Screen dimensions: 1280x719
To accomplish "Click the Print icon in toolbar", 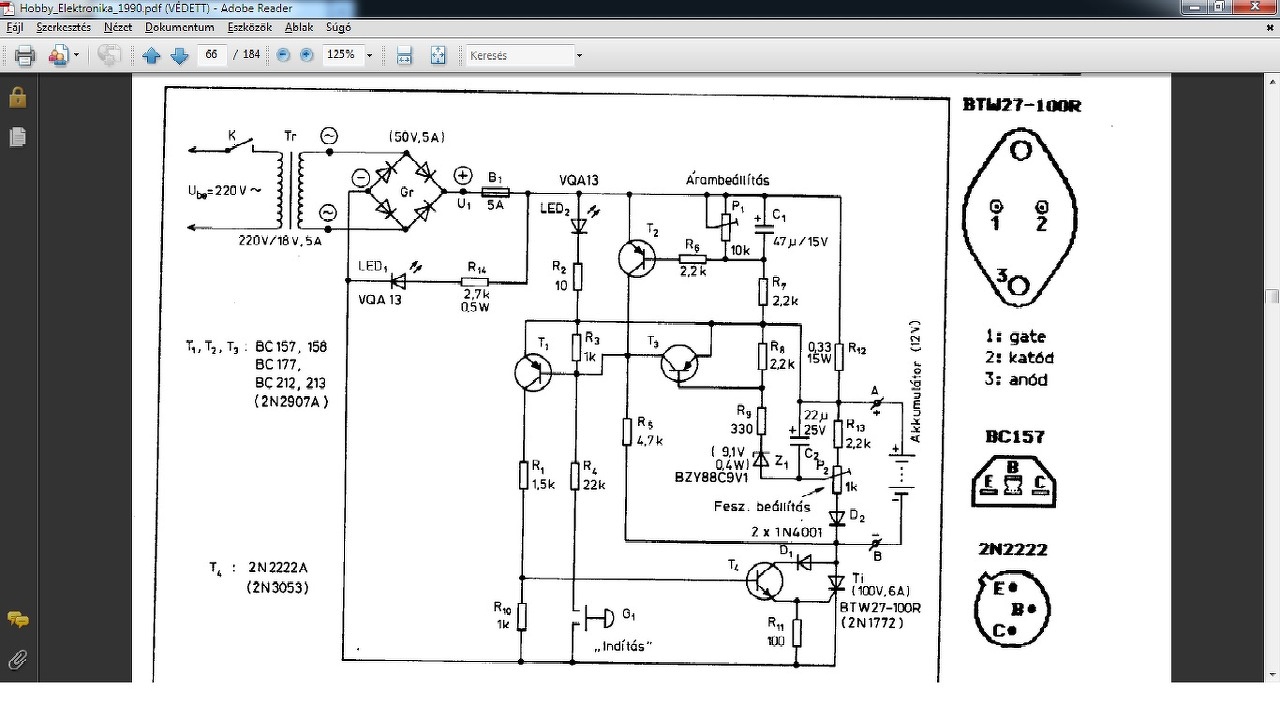I will [25, 55].
